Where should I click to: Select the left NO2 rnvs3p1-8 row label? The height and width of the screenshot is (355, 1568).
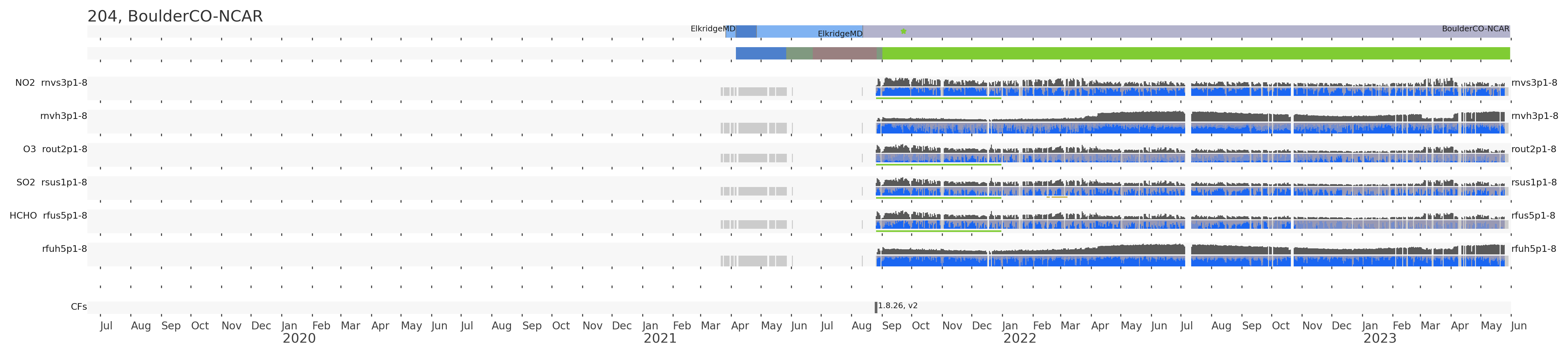coord(51,83)
